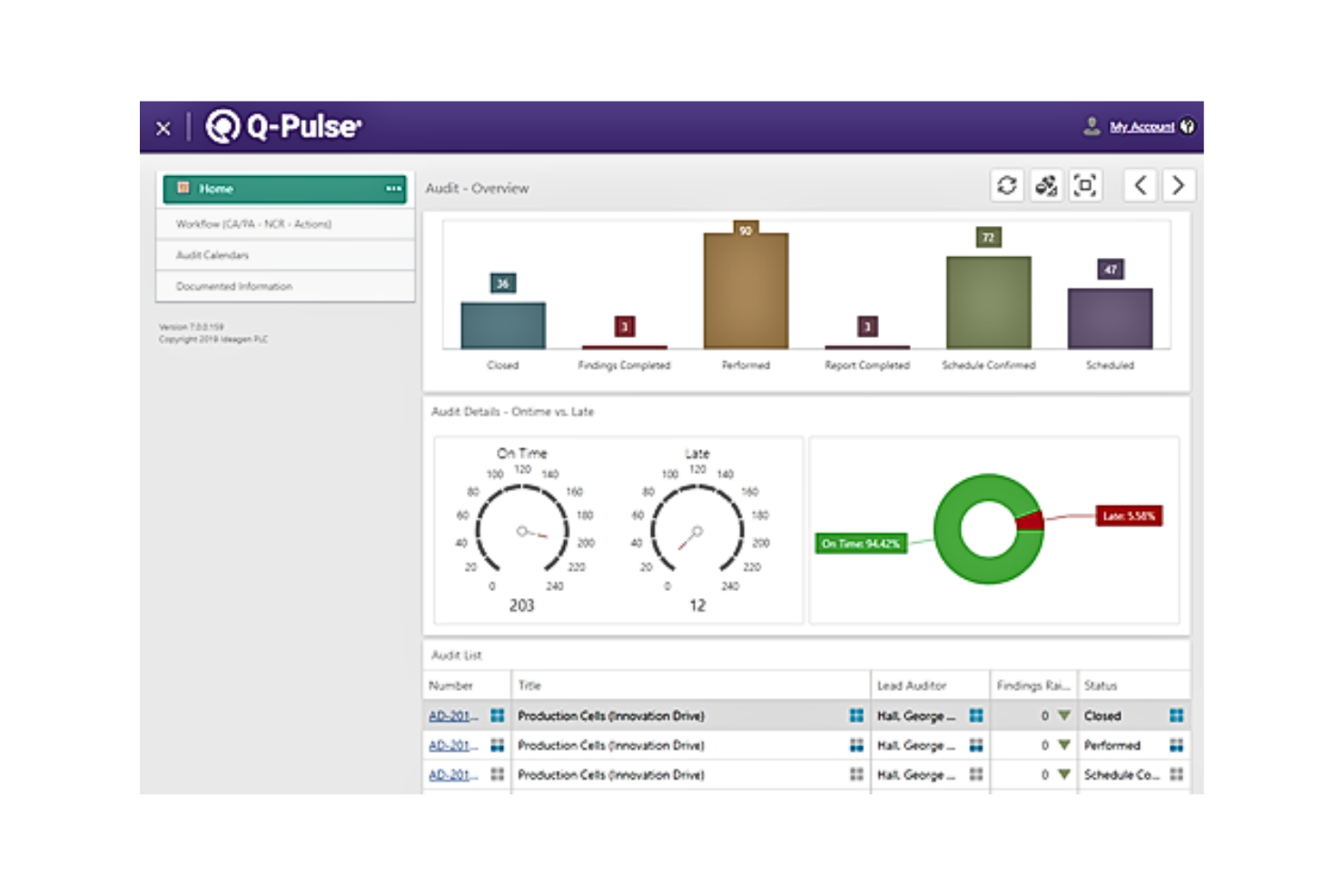Select Documented Information in the sidebar

pos(234,286)
